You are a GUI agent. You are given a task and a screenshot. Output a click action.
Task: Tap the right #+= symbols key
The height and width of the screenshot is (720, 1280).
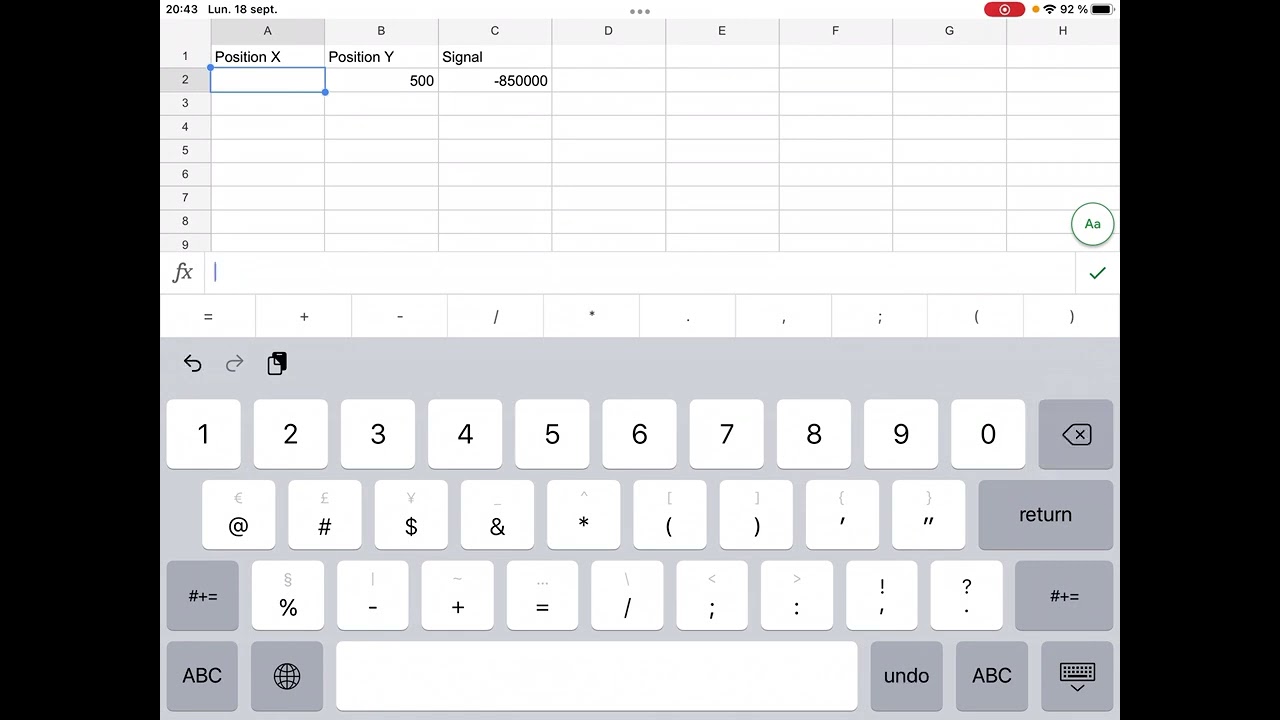point(1064,596)
